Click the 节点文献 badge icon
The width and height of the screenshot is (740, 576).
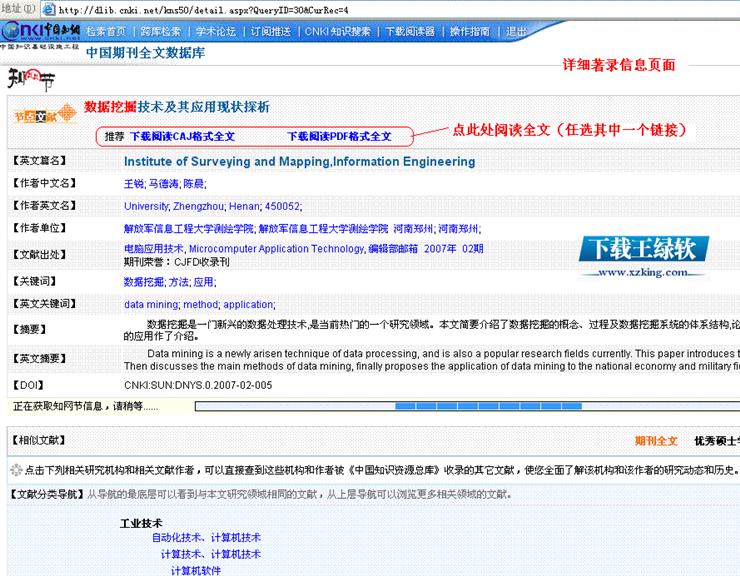coord(45,115)
